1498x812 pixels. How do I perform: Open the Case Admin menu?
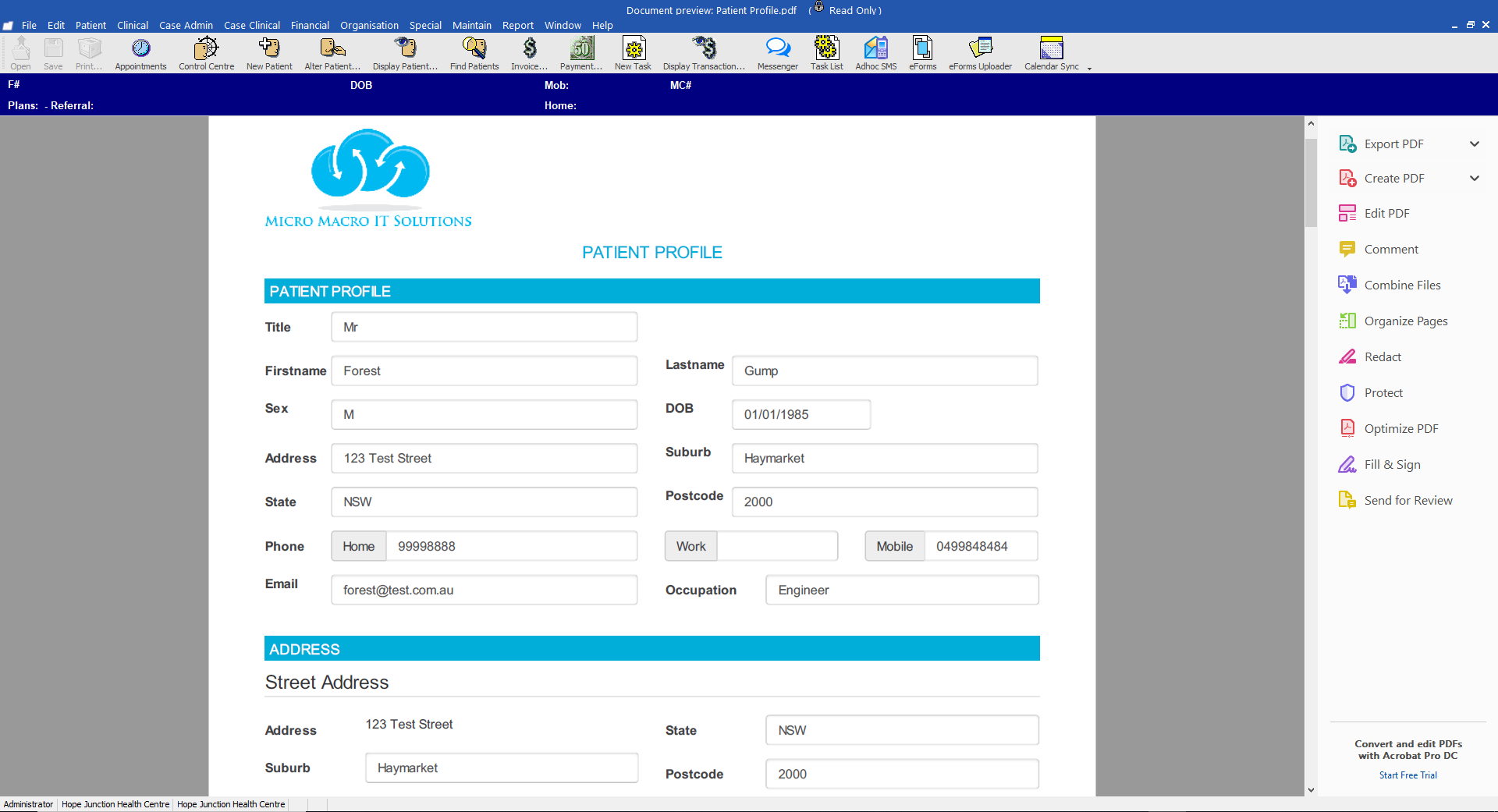click(186, 25)
